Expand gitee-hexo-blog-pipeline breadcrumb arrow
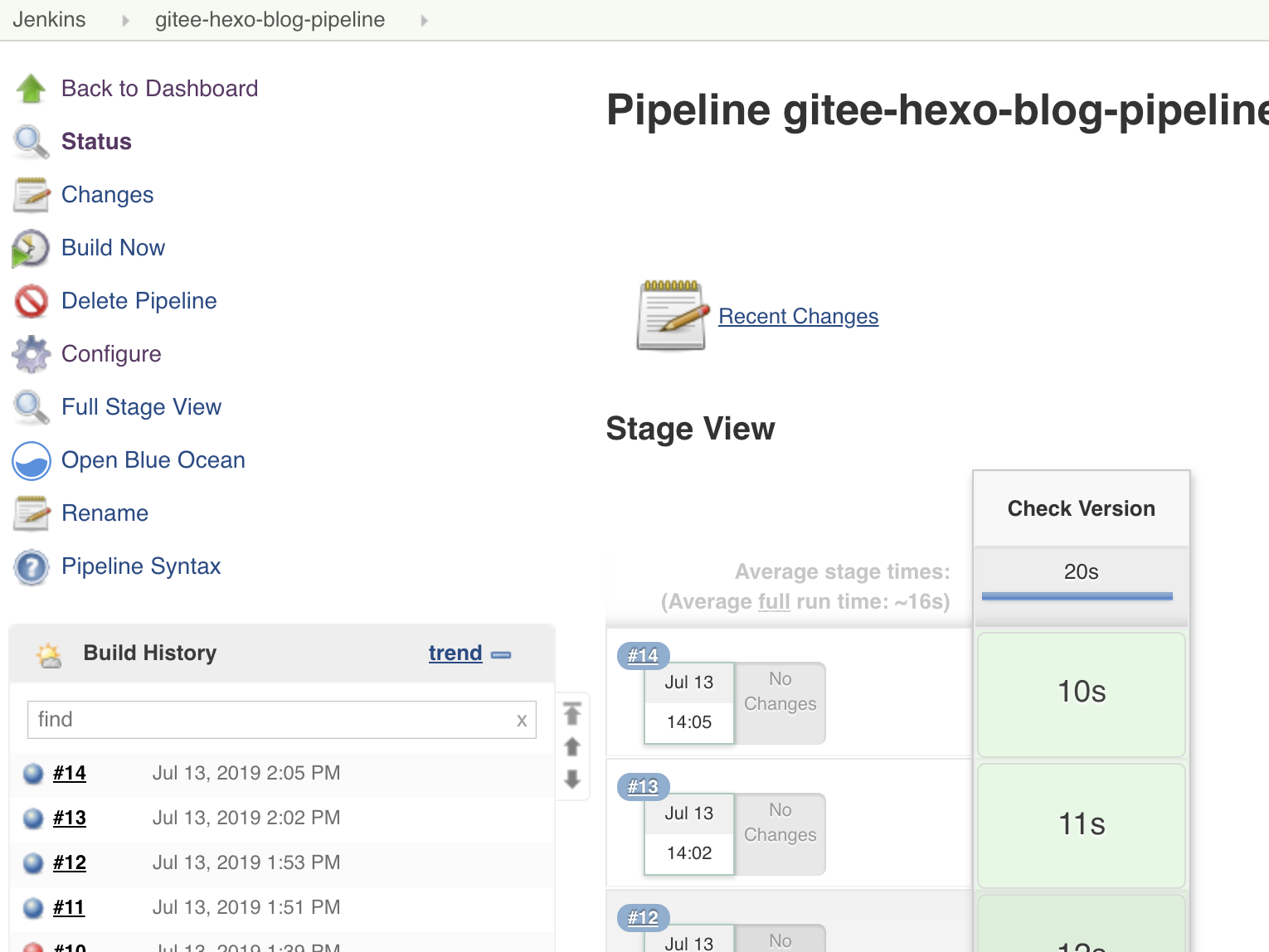1269x952 pixels. point(424,20)
